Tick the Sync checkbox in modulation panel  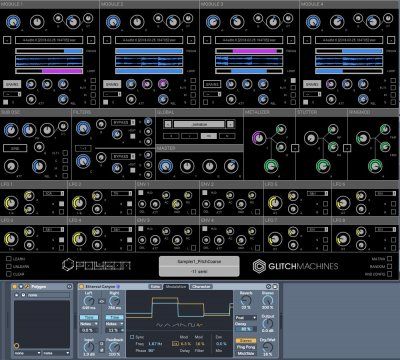pos(132,337)
